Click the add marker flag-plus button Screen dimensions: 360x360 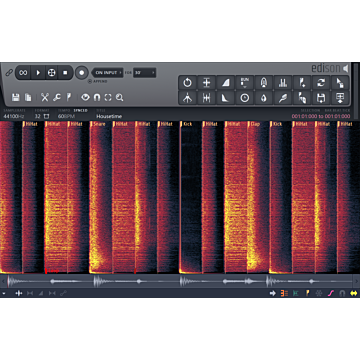point(302,82)
